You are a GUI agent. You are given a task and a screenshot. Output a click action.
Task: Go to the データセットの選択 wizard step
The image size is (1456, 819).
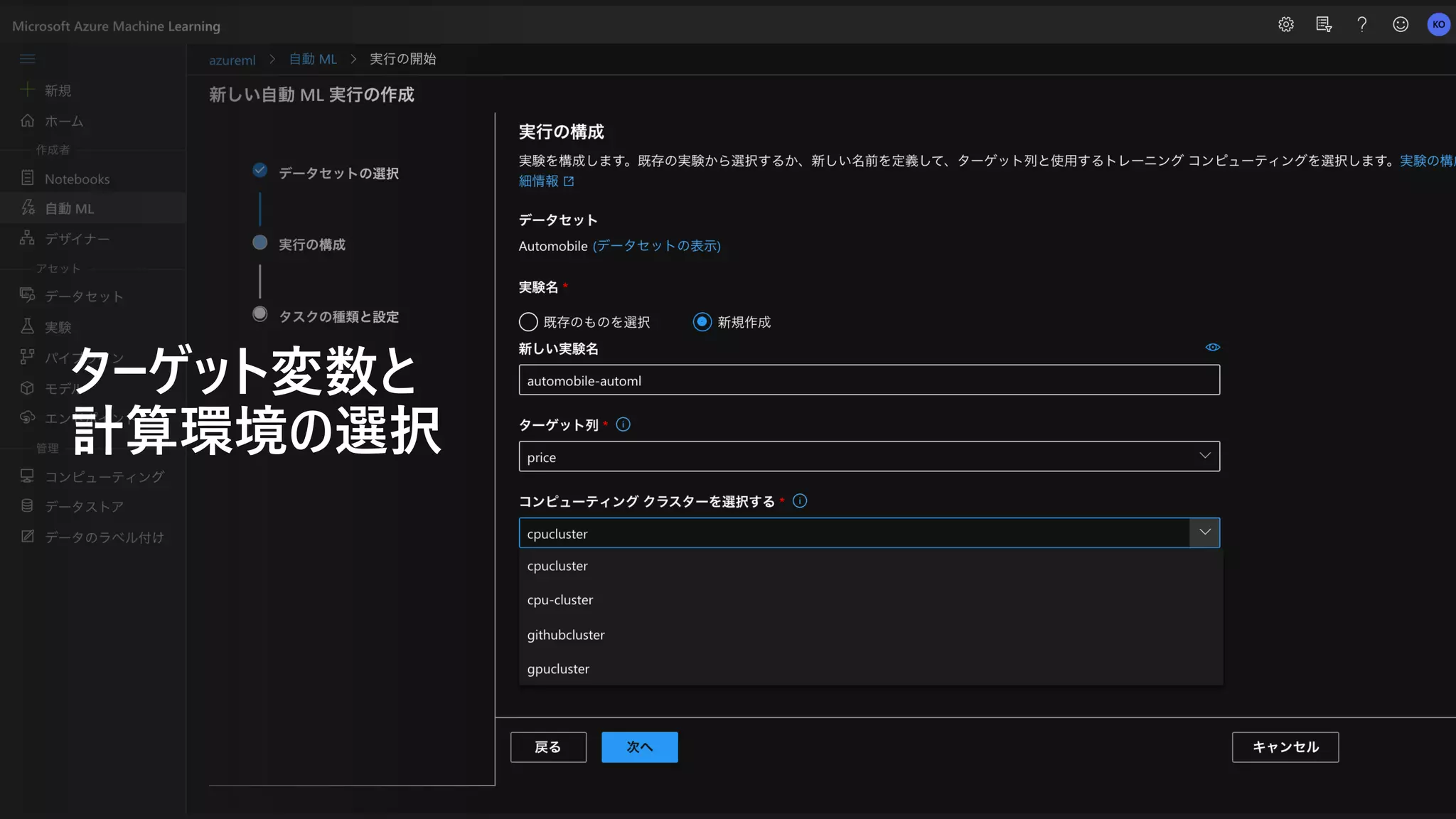pyautogui.click(x=338, y=173)
